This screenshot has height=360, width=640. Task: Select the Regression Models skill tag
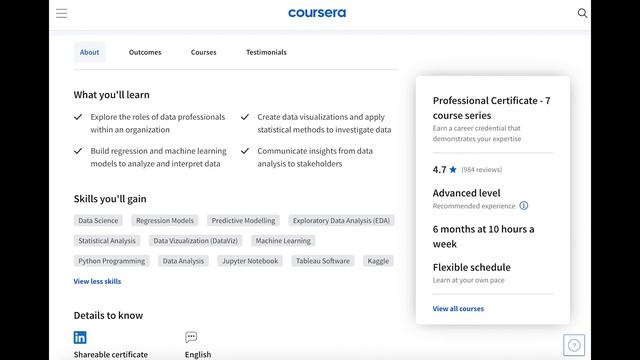[x=165, y=220]
